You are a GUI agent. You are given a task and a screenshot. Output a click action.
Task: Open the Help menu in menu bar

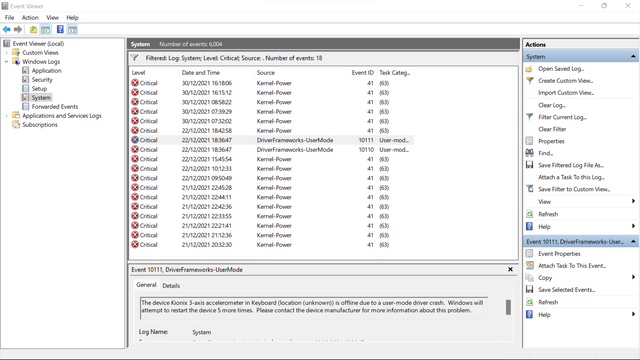[72, 18]
